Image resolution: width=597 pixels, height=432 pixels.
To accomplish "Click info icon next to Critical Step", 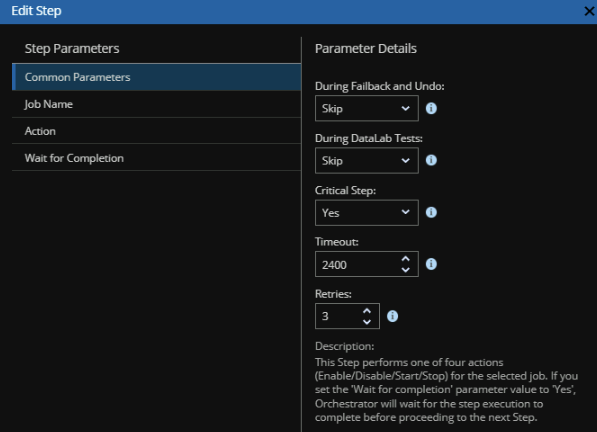I will coord(431,212).
